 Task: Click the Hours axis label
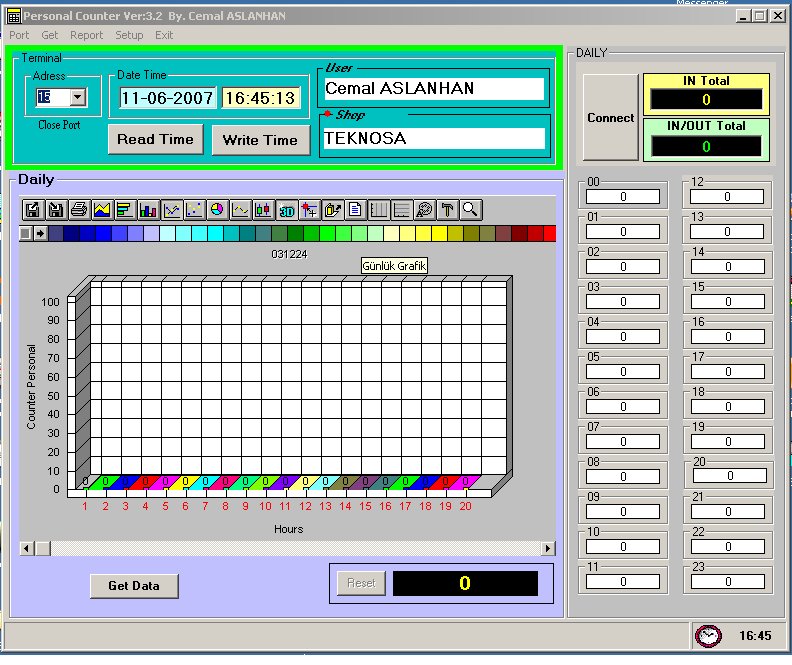[x=288, y=529]
